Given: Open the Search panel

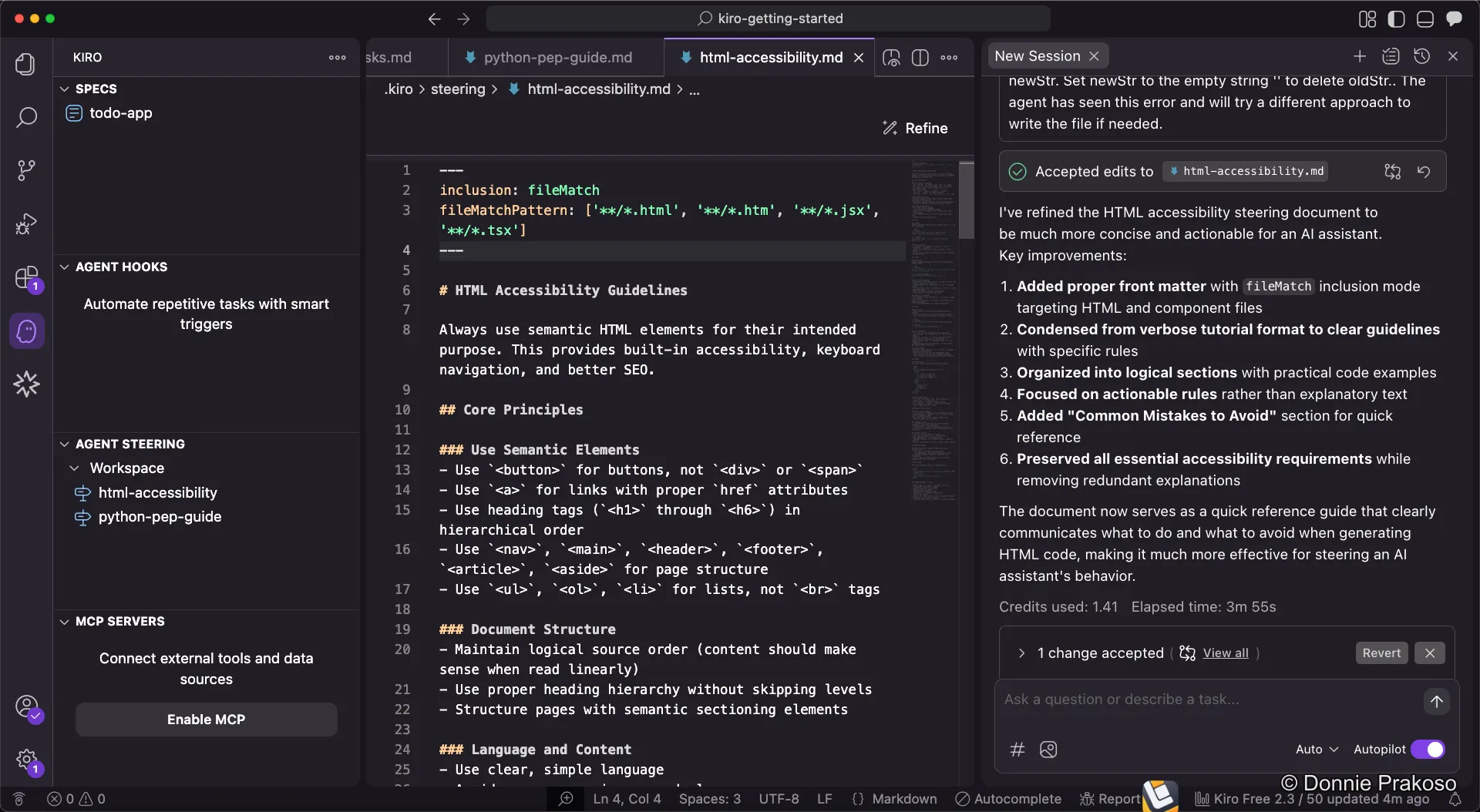Looking at the screenshot, I should [26, 117].
